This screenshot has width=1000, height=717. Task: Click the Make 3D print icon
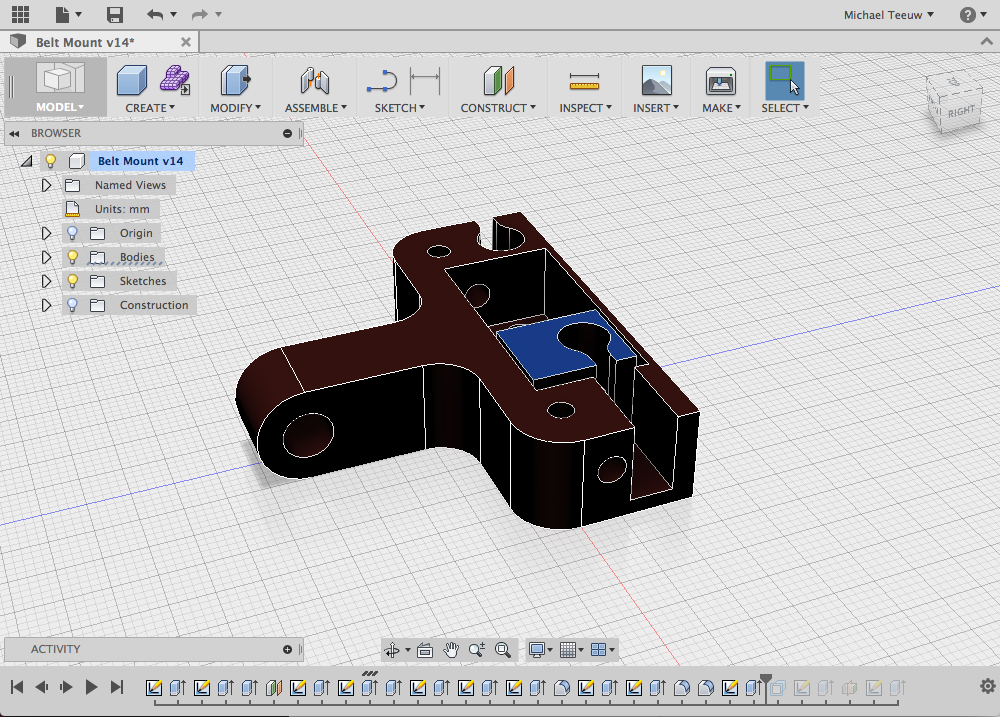click(x=720, y=81)
